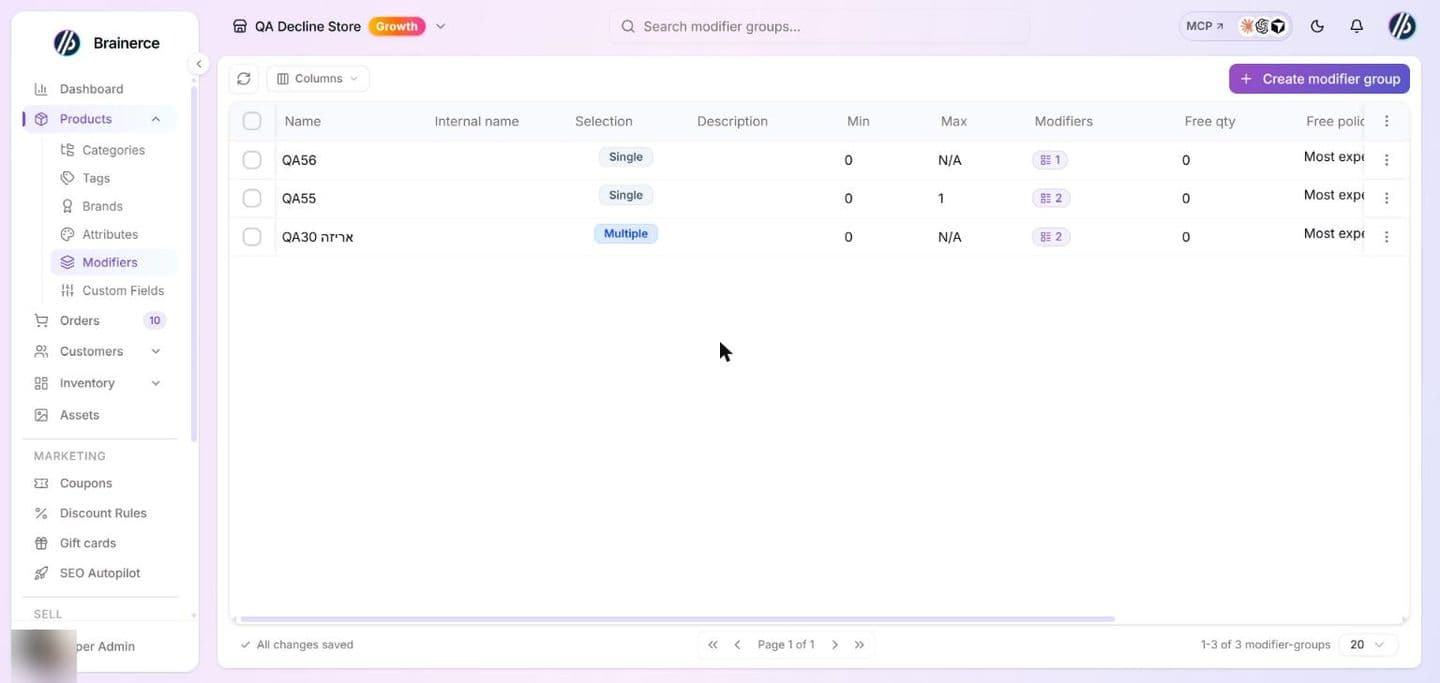Screen dimensions: 1440x683
Task: Click the Single badge in QA56 row
Action: coord(626,157)
